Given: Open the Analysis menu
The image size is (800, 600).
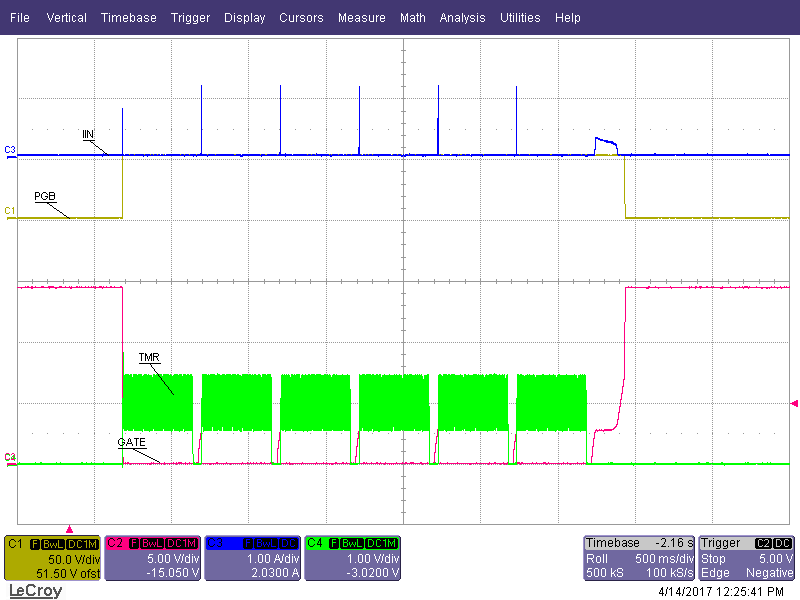Looking at the screenshot, I should tap(462, 18).
